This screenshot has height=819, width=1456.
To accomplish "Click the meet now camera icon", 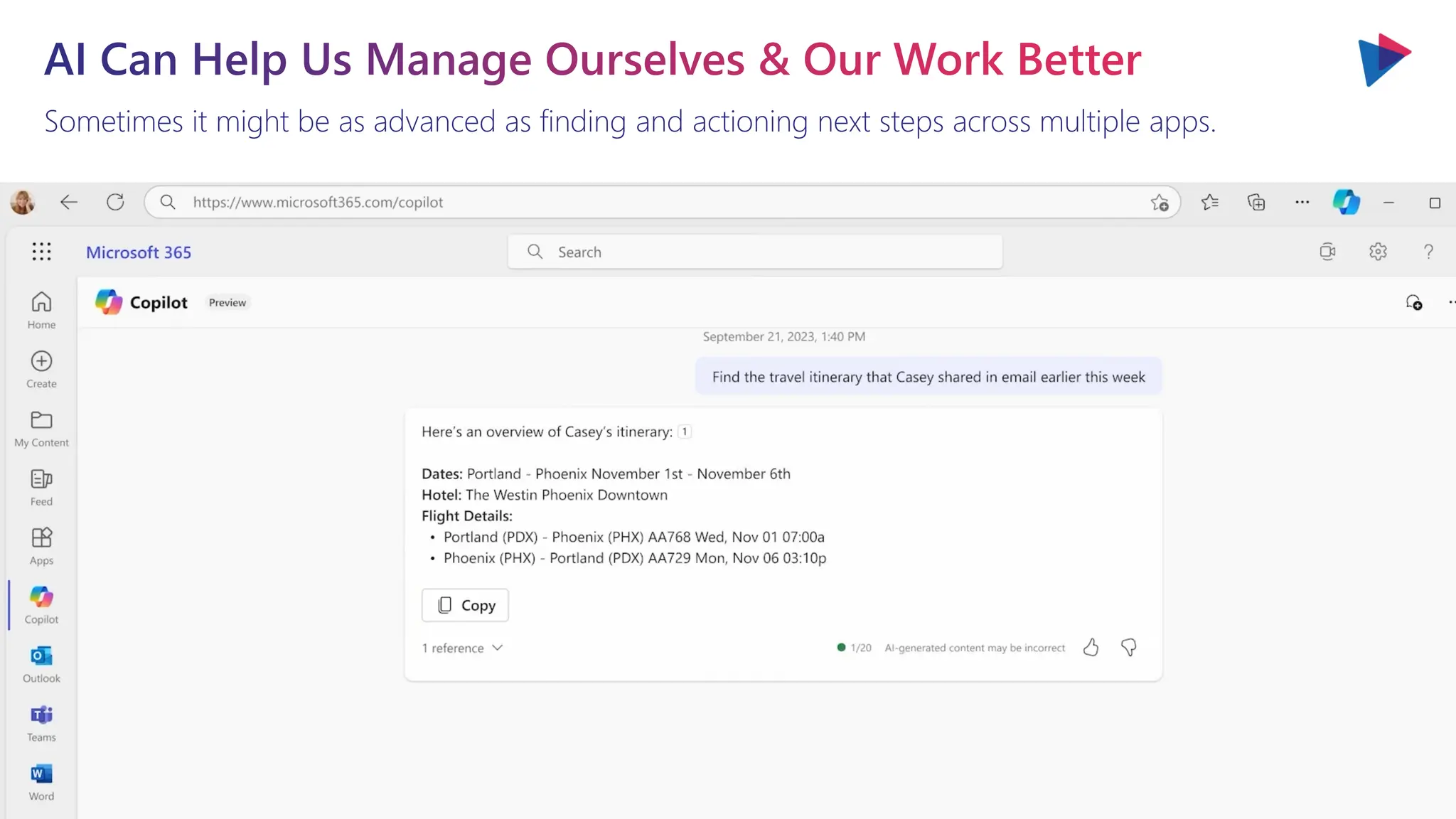I will click(1327, 252).
